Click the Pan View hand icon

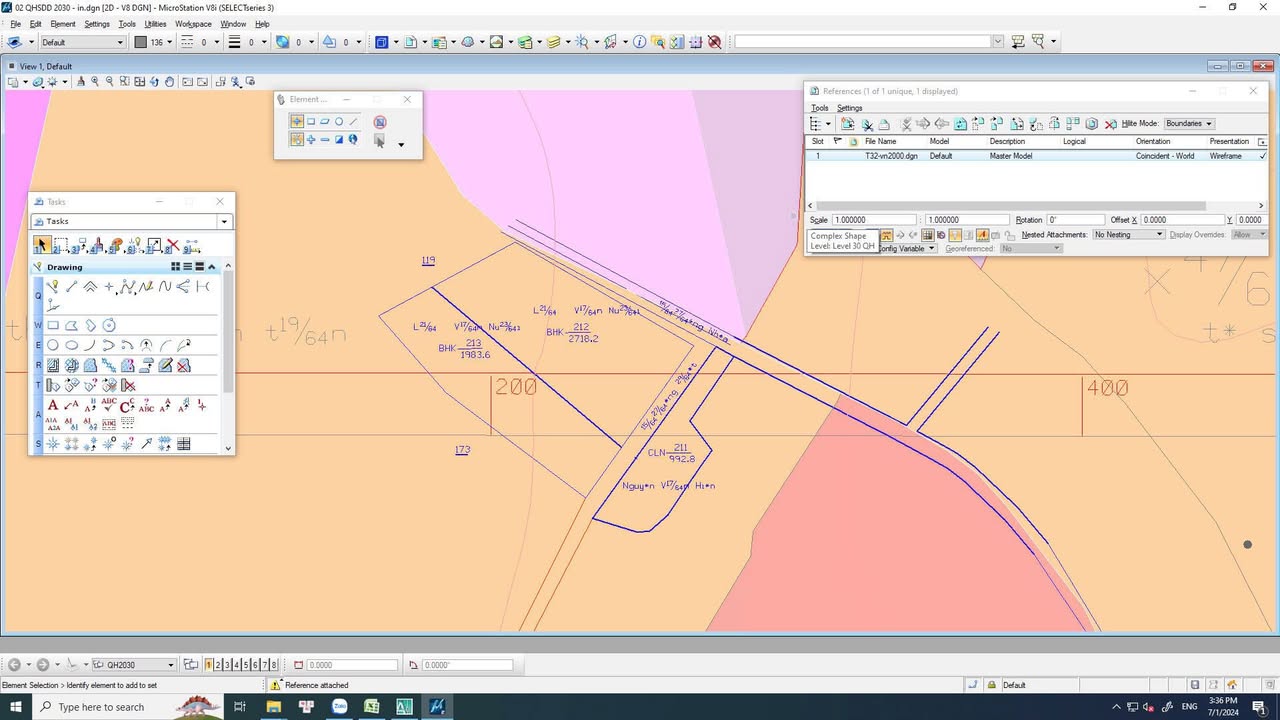[x=170, y=82]
